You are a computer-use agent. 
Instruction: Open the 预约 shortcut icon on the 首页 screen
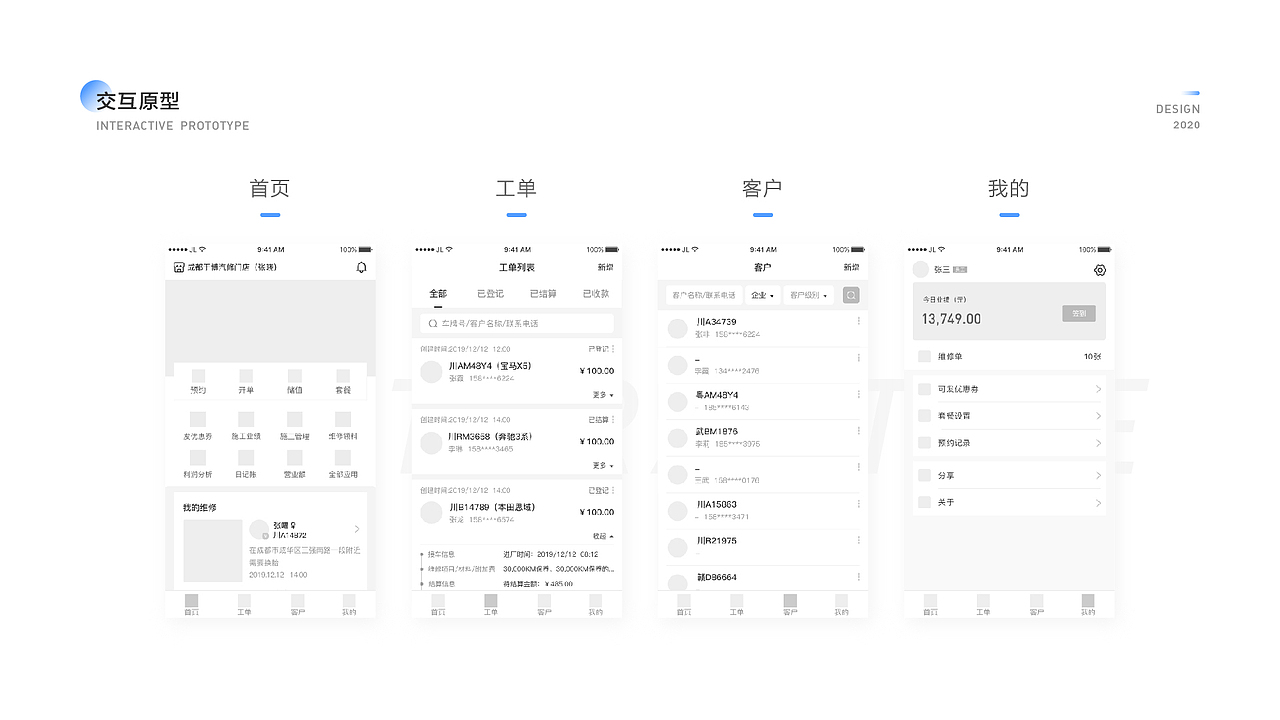point(198,376)
